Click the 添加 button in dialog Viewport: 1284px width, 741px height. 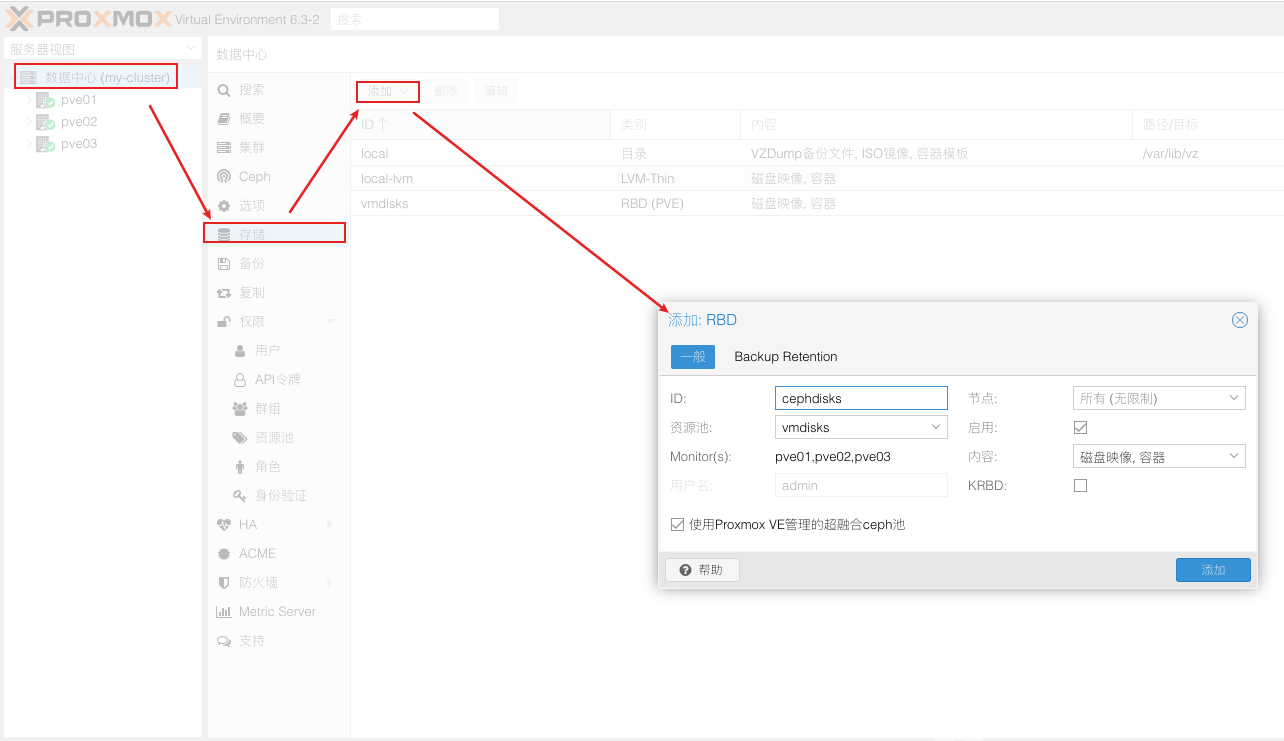pos(1213,569)
